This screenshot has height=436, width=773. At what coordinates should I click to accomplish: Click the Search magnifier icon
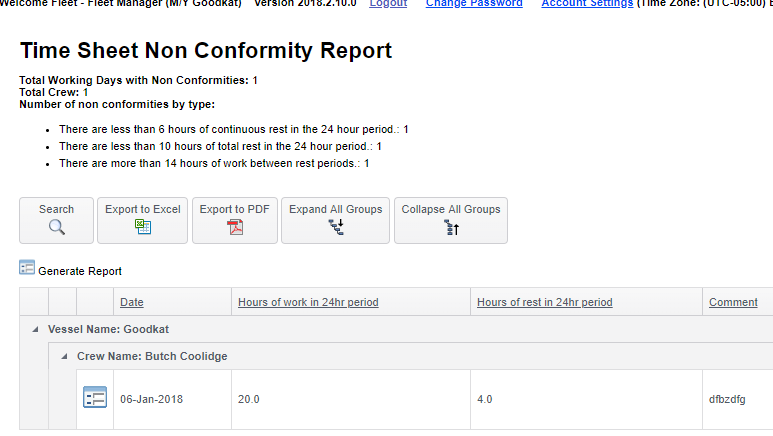coord(57,227)
